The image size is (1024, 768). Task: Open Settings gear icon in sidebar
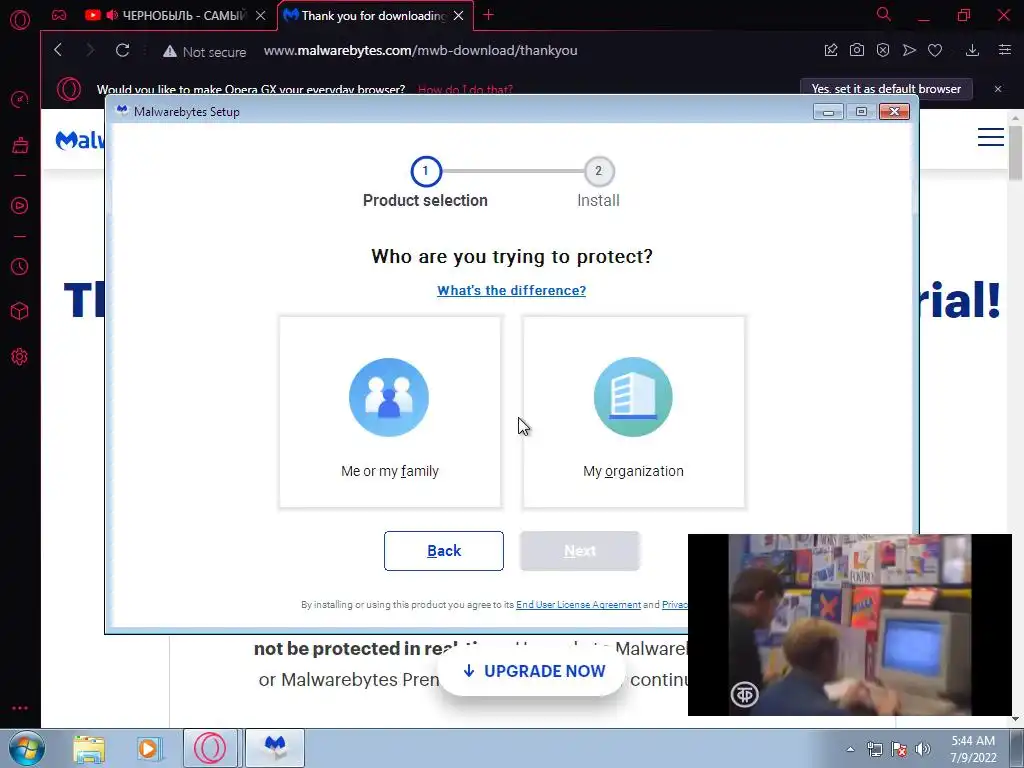20,357
